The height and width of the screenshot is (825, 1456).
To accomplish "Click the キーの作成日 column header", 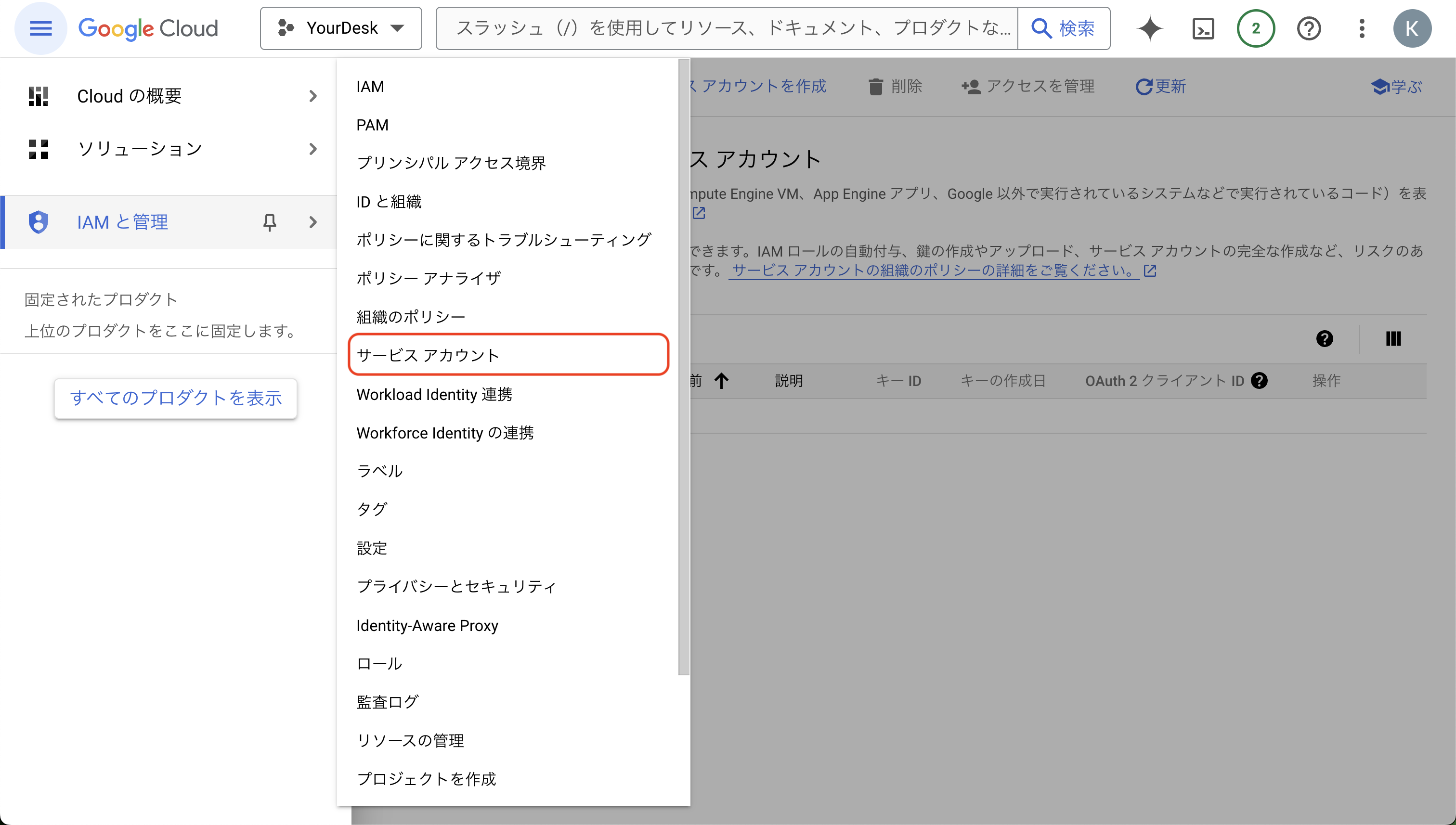I will [x=1002, y=381].
